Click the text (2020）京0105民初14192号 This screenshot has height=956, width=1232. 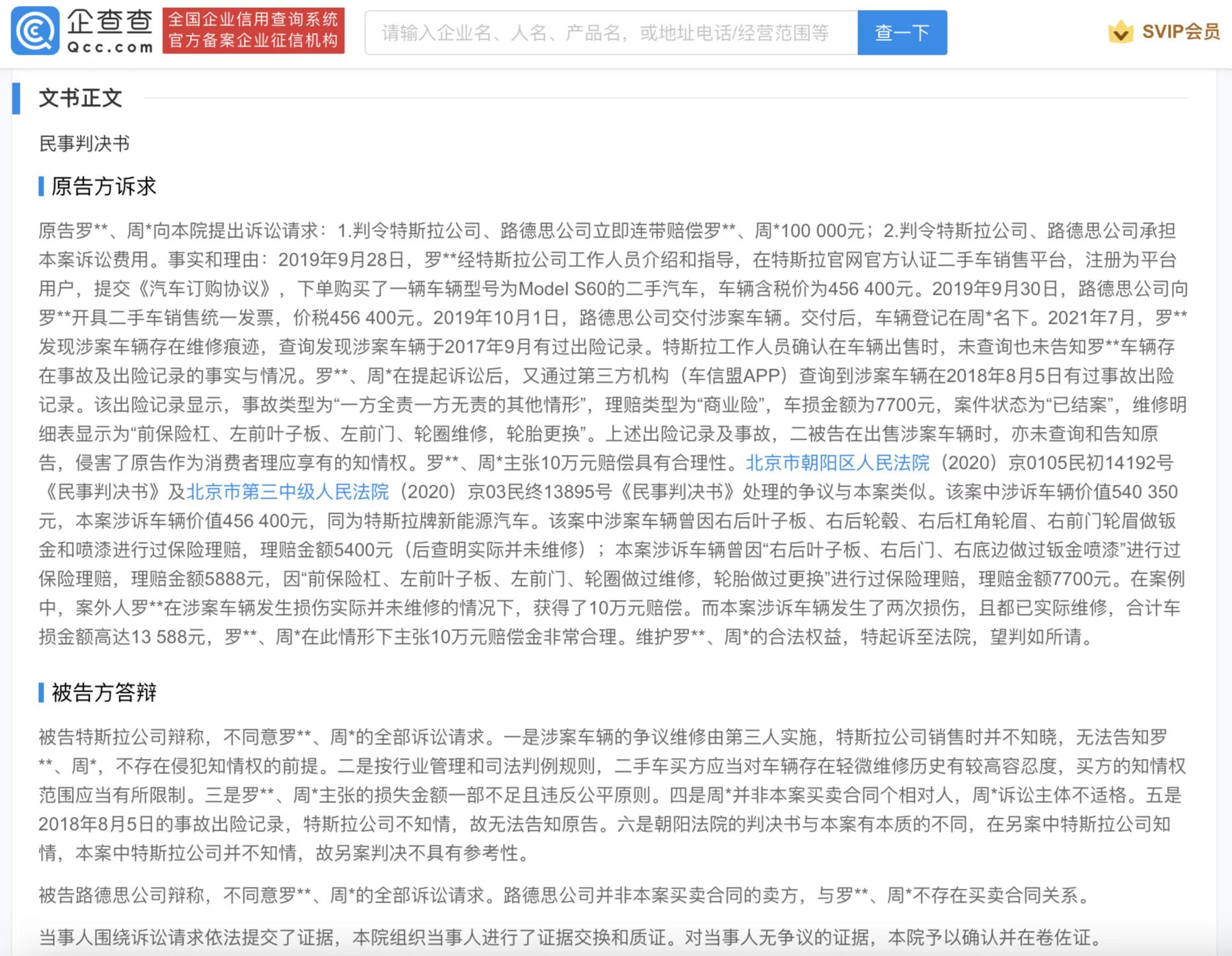click(1055, 463)
